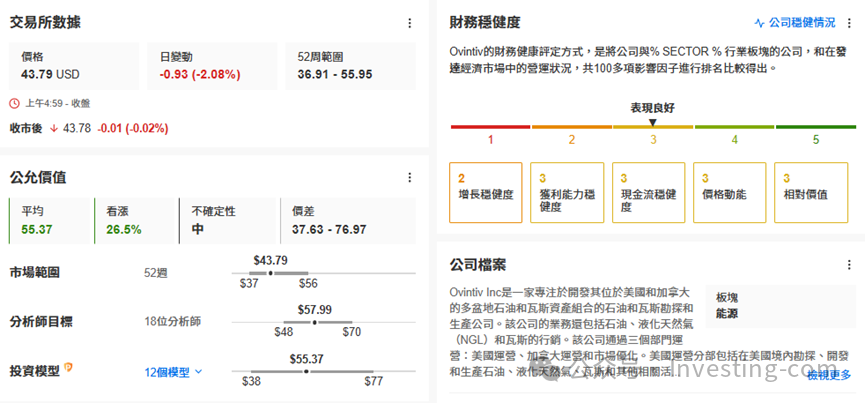
Task: Open the 交易所數據 three-dot menu
Action: tap(409, 22)
